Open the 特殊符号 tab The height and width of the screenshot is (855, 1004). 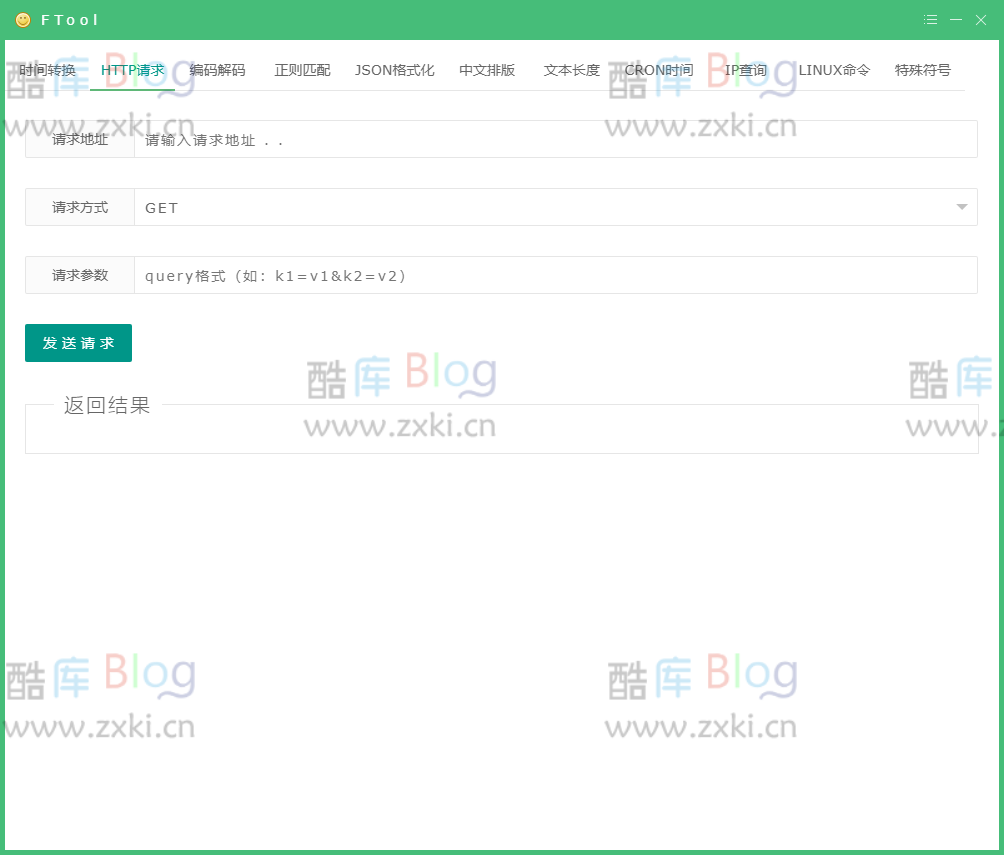coord(922,70)
